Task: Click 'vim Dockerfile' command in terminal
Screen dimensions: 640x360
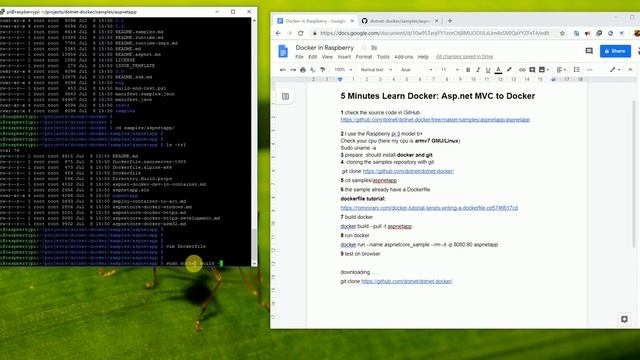Action: click(186, 247)
